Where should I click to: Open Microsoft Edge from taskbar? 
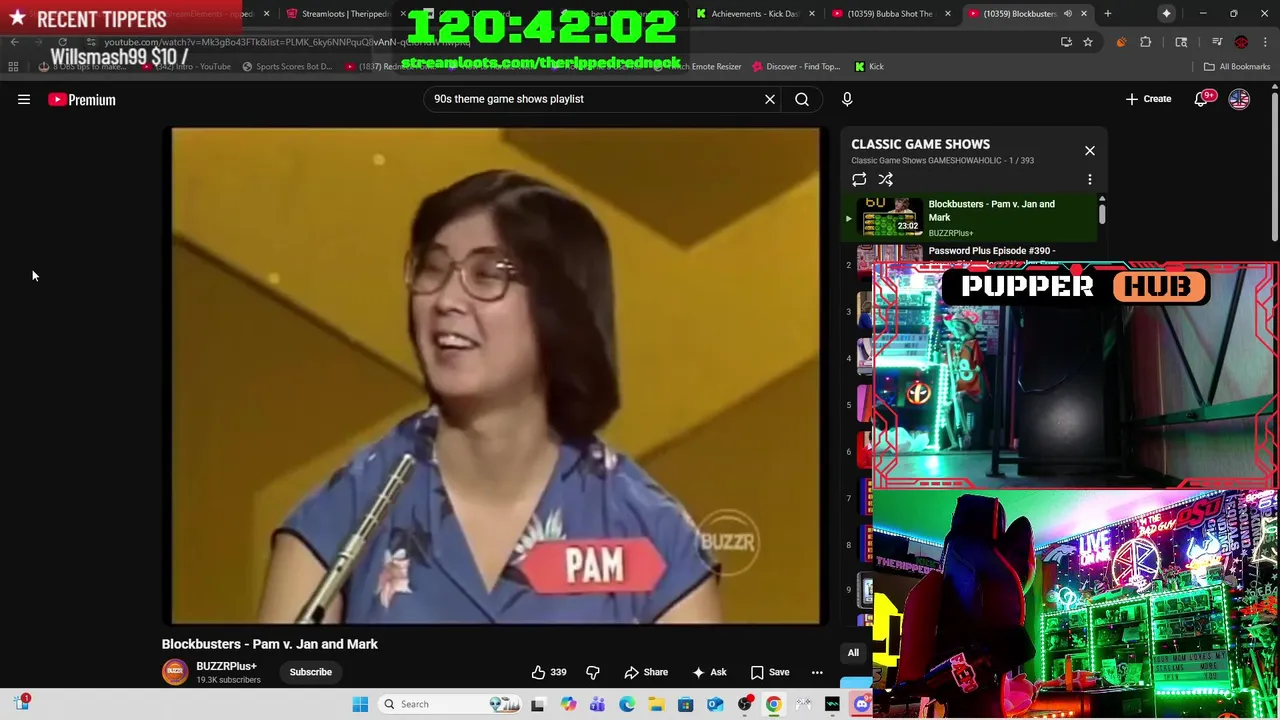click(x=627, y=704)
